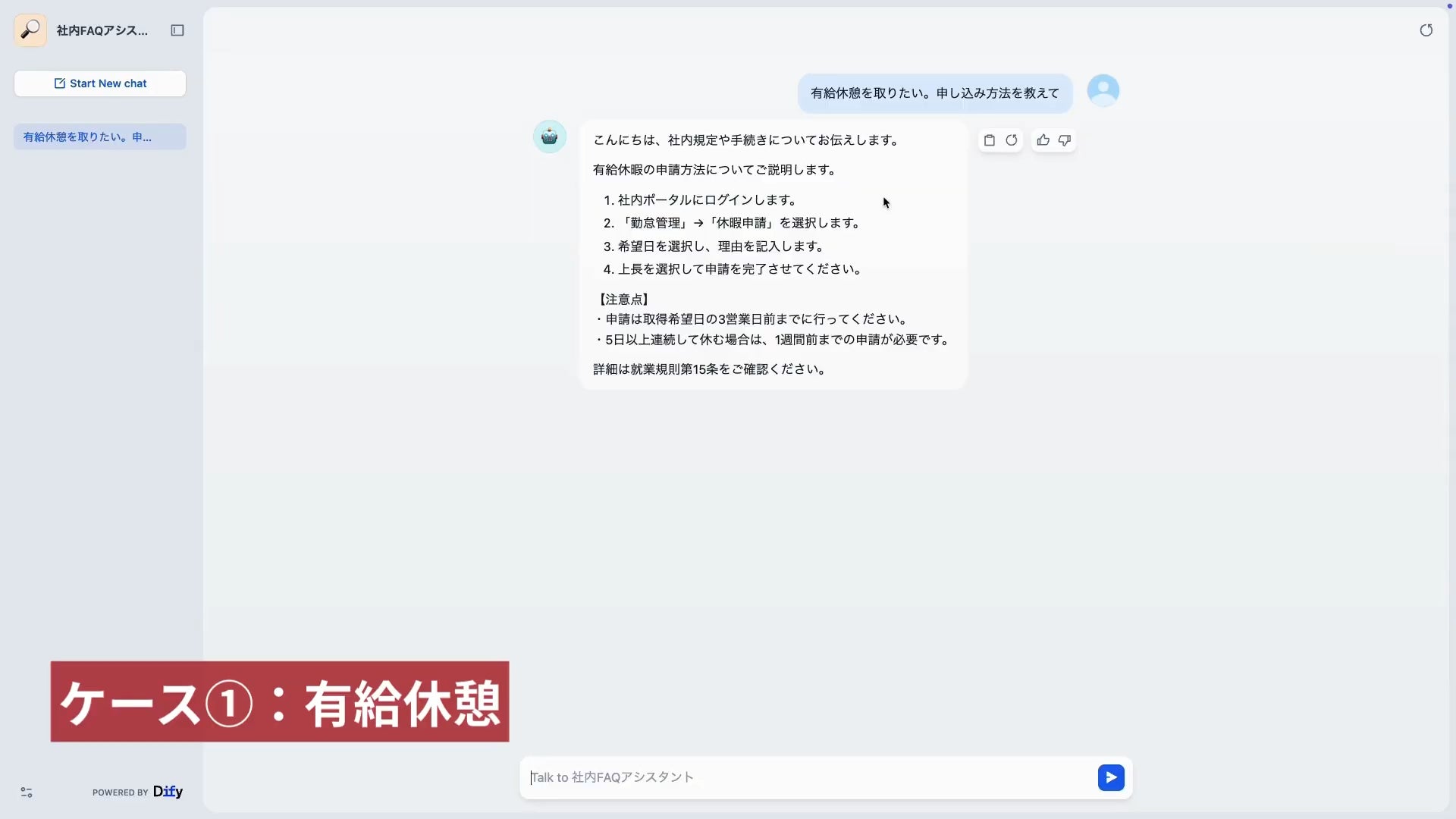Regenerate the assistant's response

[x=1012, y=140]
